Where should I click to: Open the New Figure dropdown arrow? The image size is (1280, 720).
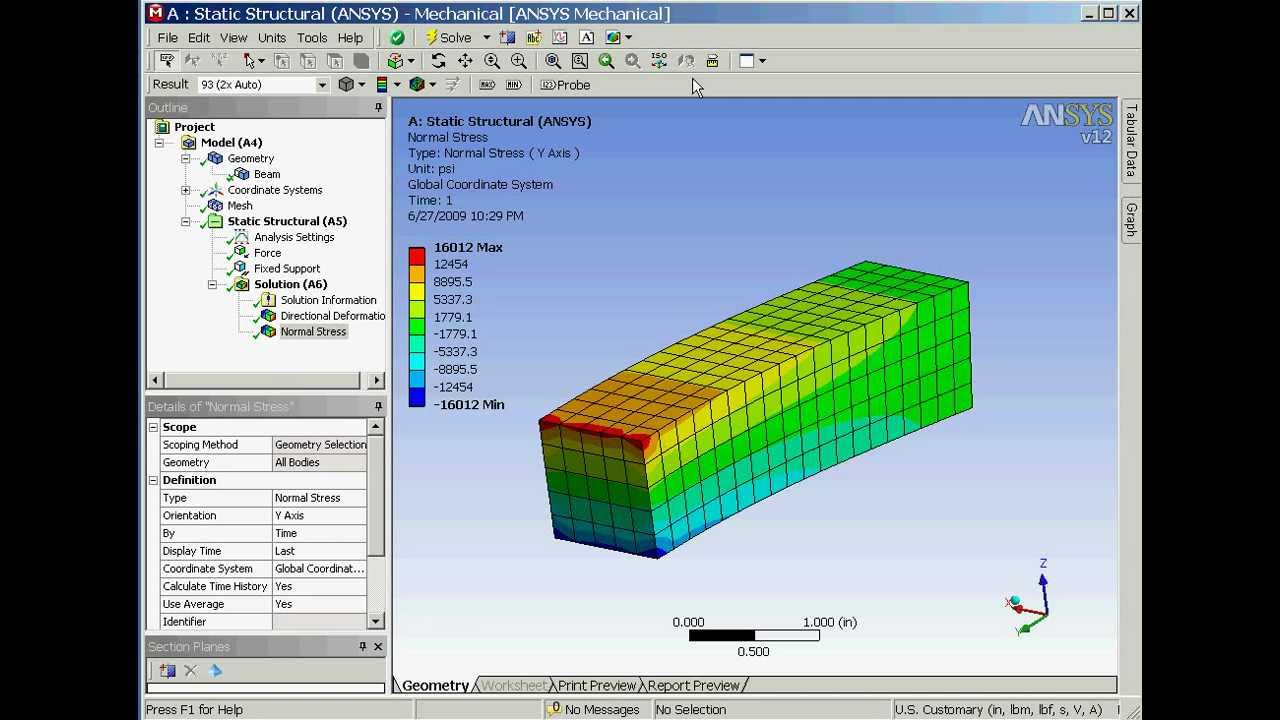pyautogui.click(x=628, y=37)
